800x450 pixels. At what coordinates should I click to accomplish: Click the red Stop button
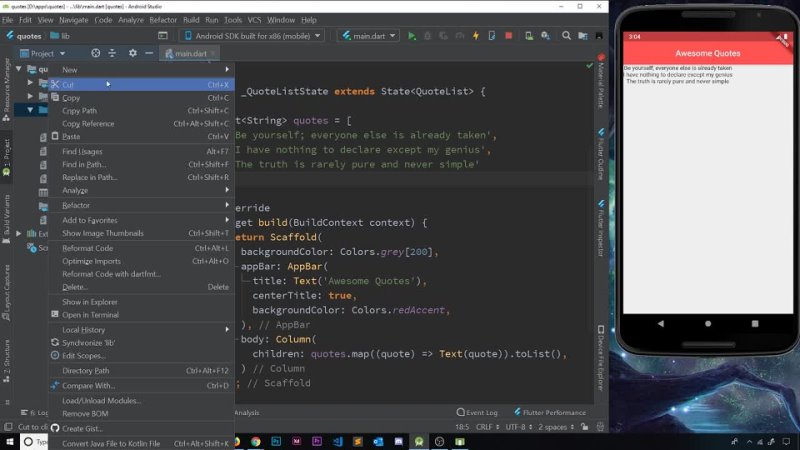pyautogui.click(x=508, y=36)
